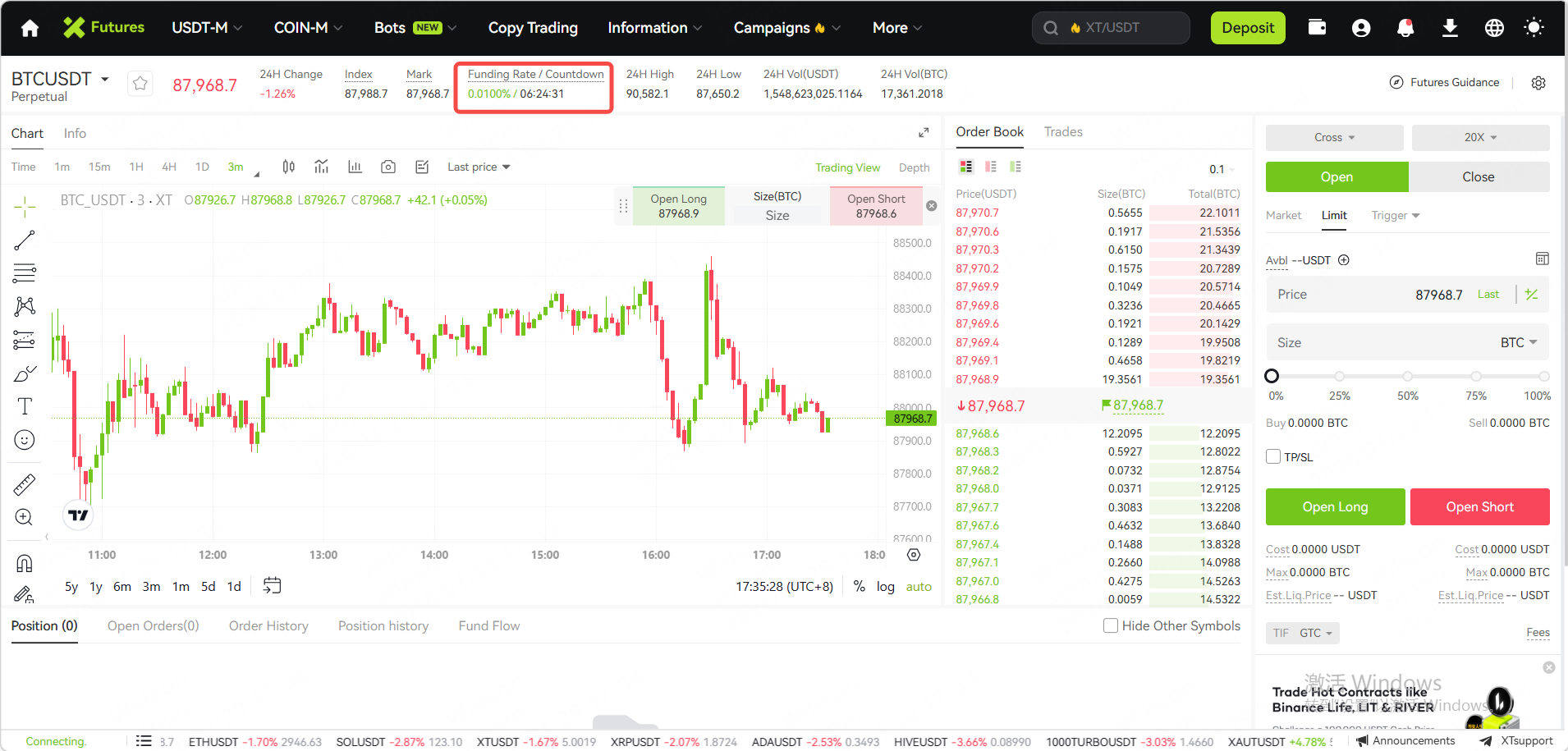
Task: Open the notifications bell
Action: (x=1405, y=28)
